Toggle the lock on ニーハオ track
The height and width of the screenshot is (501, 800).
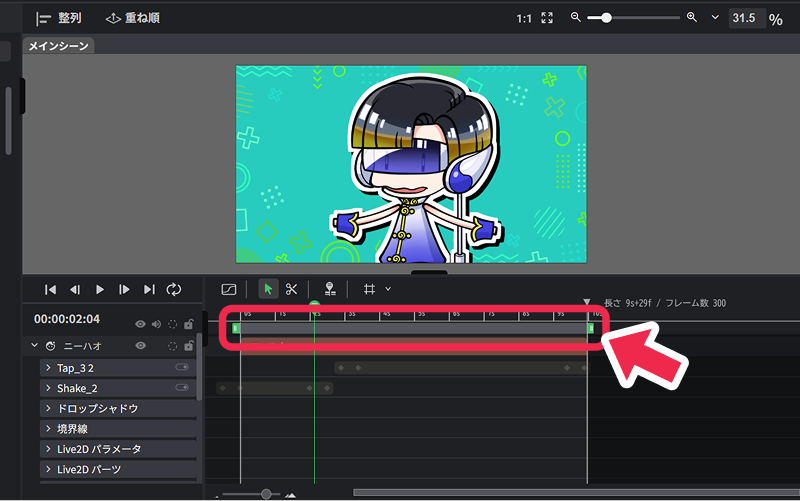point(188,346)
